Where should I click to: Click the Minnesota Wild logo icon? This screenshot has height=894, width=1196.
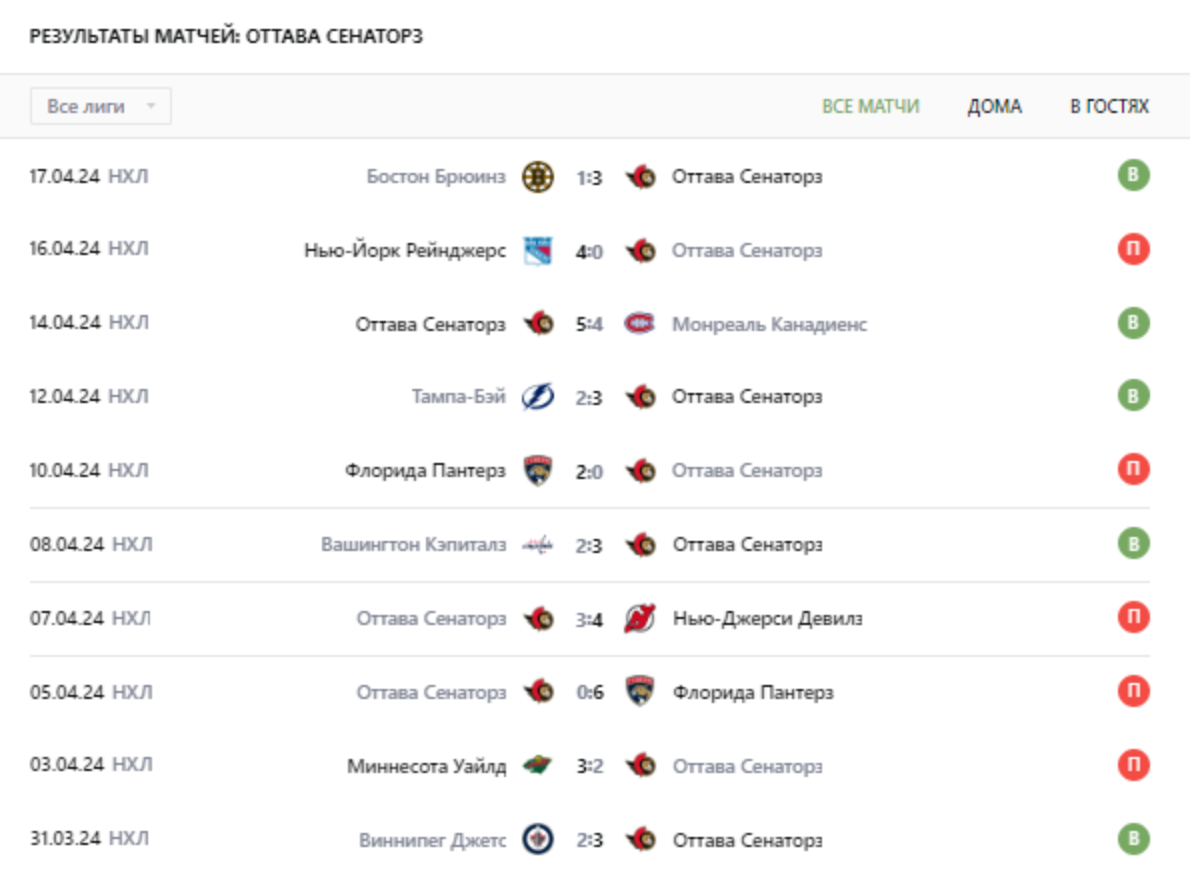(538, 767)
